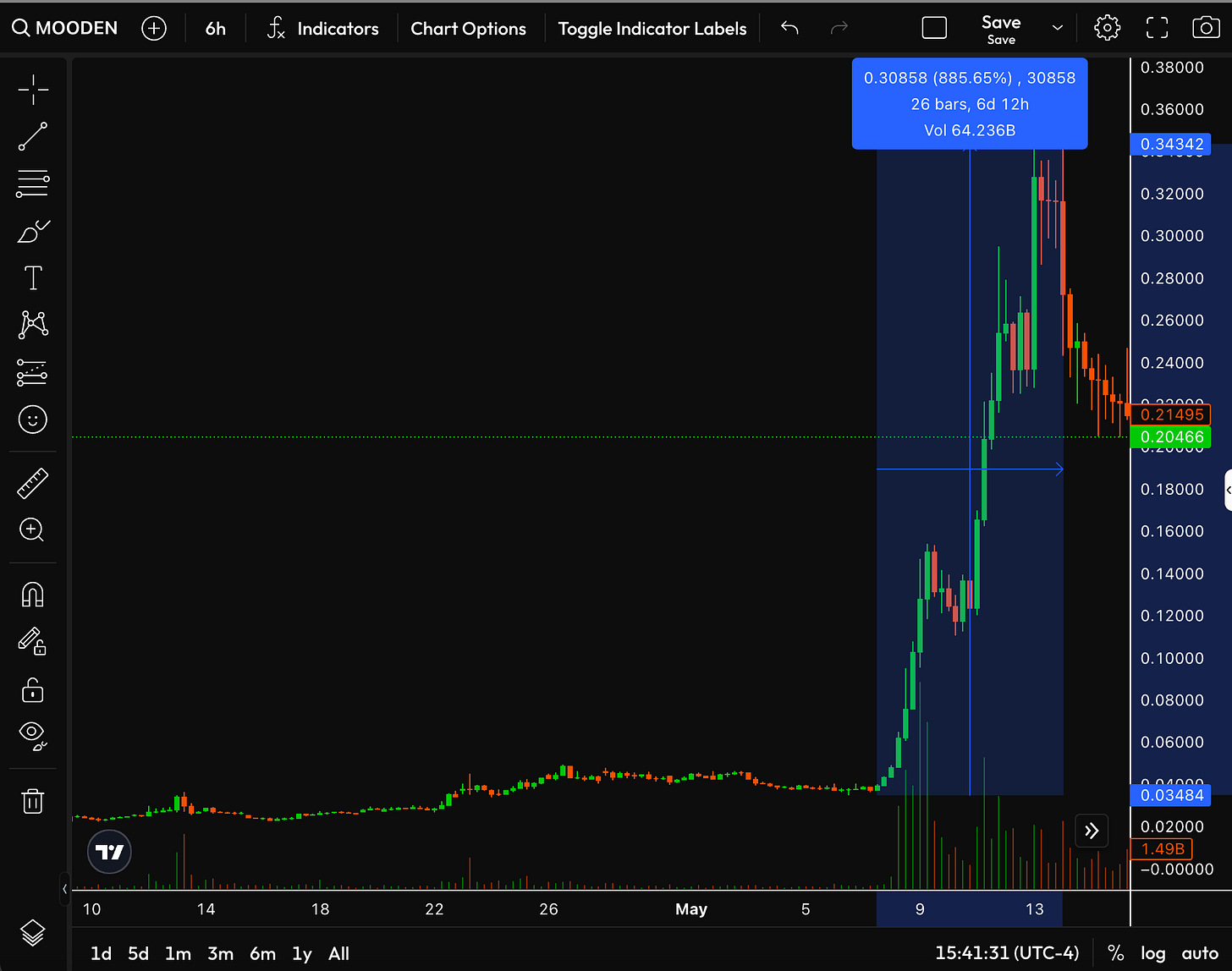The width and height of the screenshot is (1232, 971).
Task: Set the range to 6m
Action: coord(262,953)
